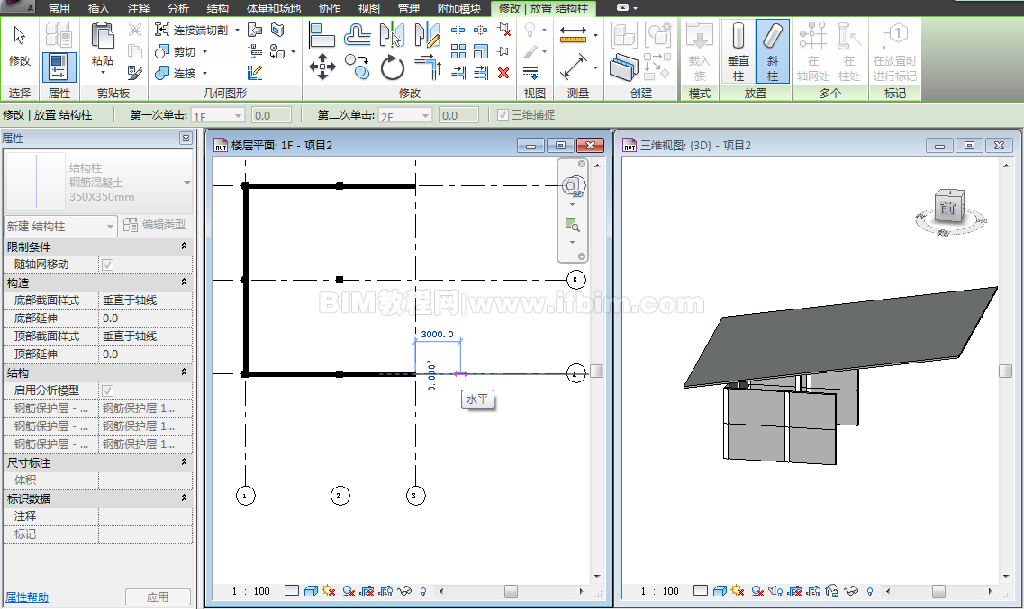
Task: Select the Vertical Column (垂直柱) tool
Action: 738,50
